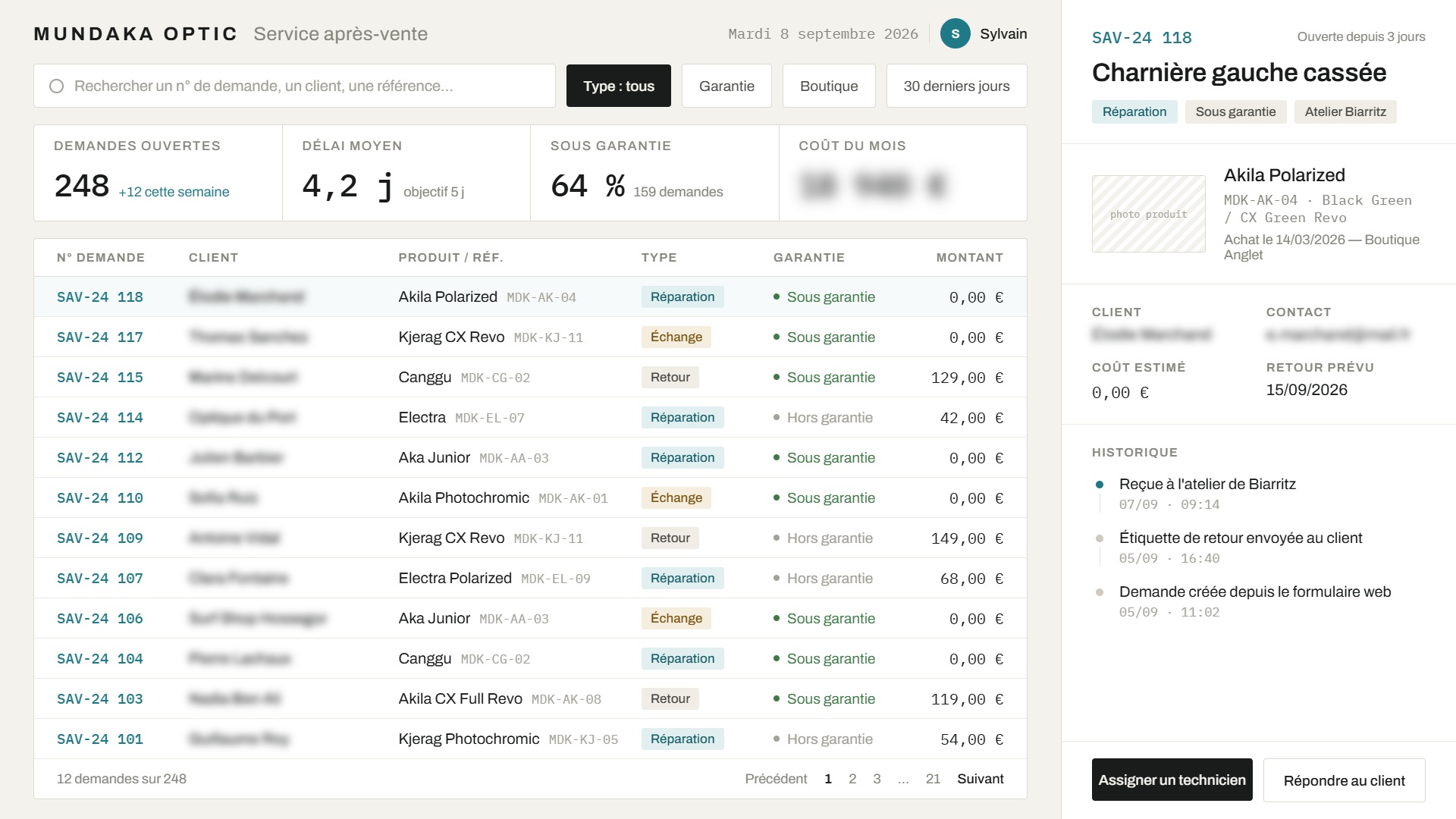Click the return label history dot
Viewport: 1456px width, 819px height.
[x=1100, y=538]
